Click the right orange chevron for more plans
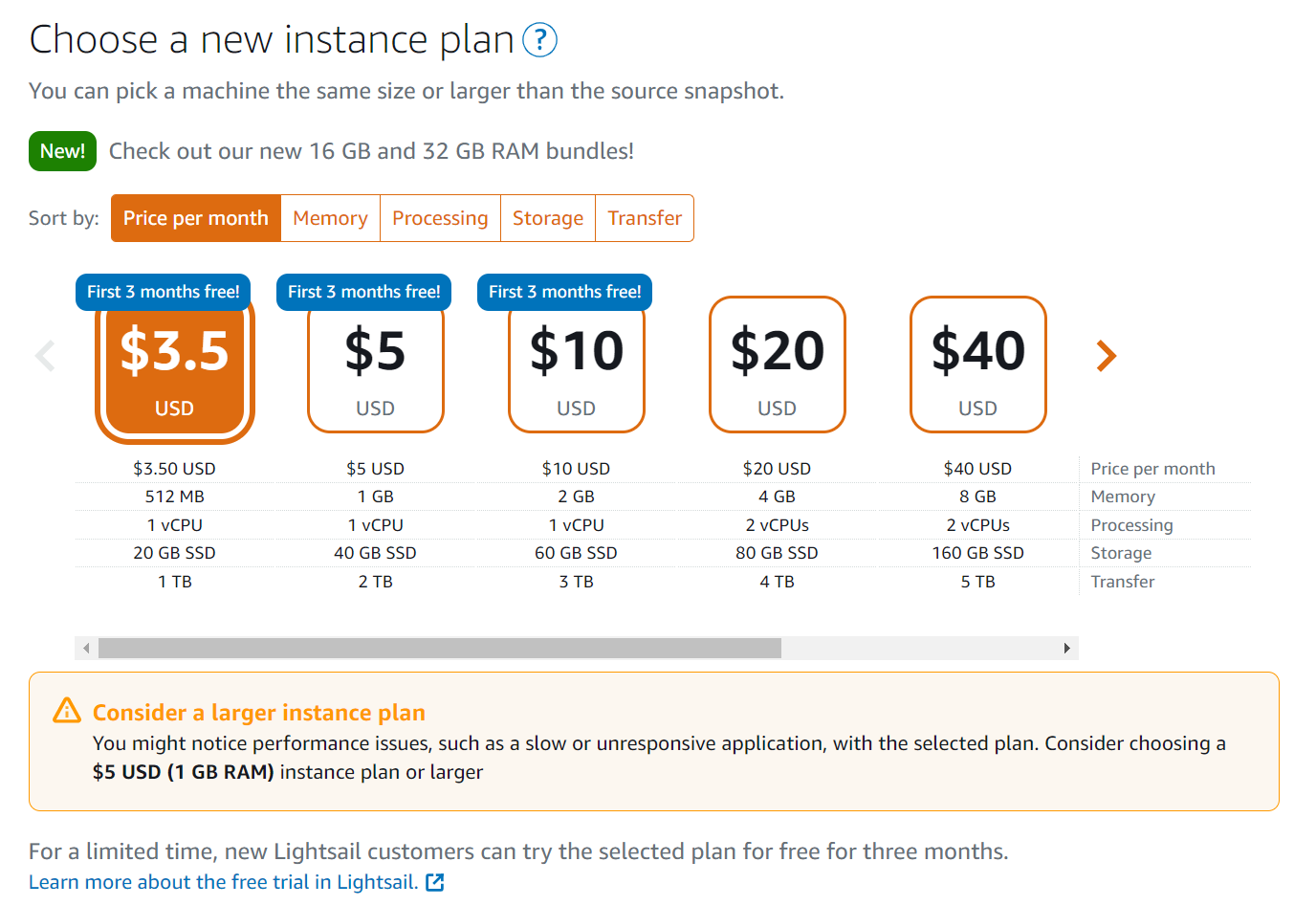This screenshot has width=1316, height=906. click(x=1106, y=356)
